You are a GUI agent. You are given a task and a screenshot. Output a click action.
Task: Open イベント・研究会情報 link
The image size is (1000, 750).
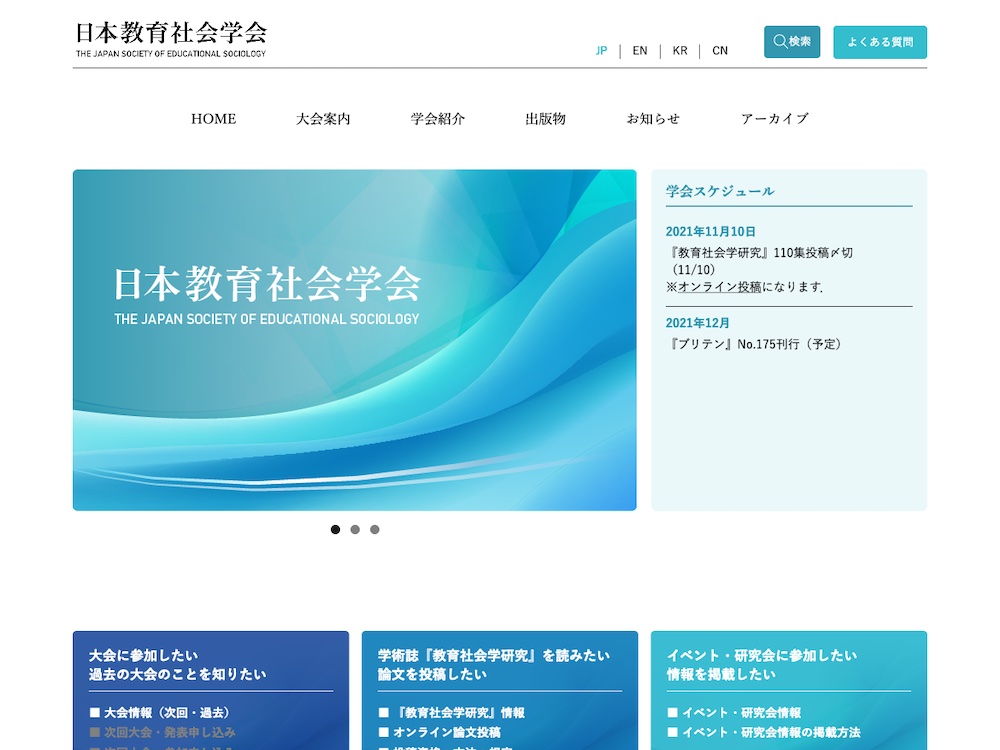click(x=734, y=712)
